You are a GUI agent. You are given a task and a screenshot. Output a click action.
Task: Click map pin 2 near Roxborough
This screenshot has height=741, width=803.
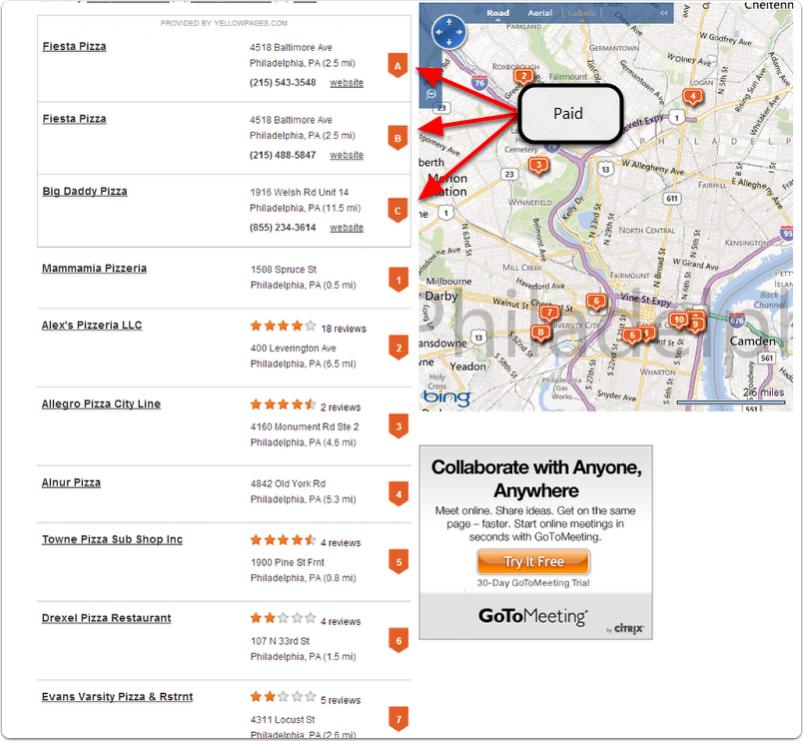523,77
